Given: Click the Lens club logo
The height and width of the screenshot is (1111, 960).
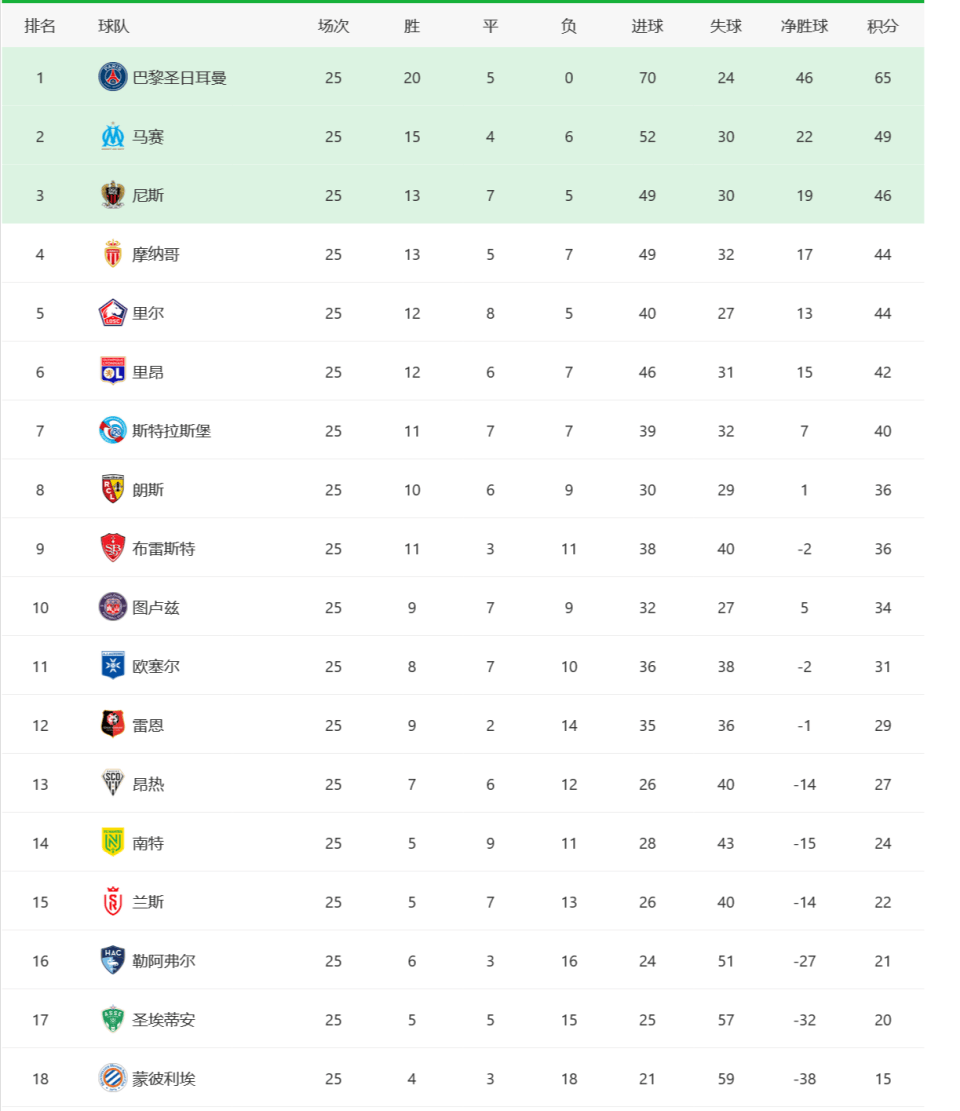Looking at the screenshot, I should pos(113,490).
